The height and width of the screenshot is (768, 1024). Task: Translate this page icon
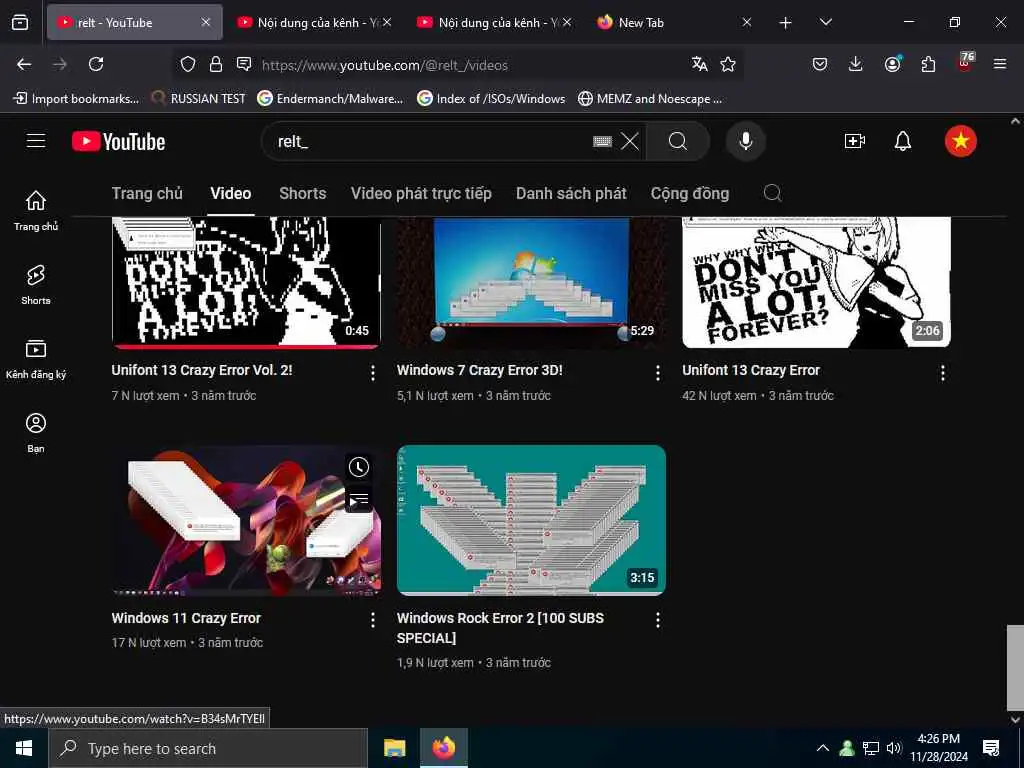[x=699, y=64]
